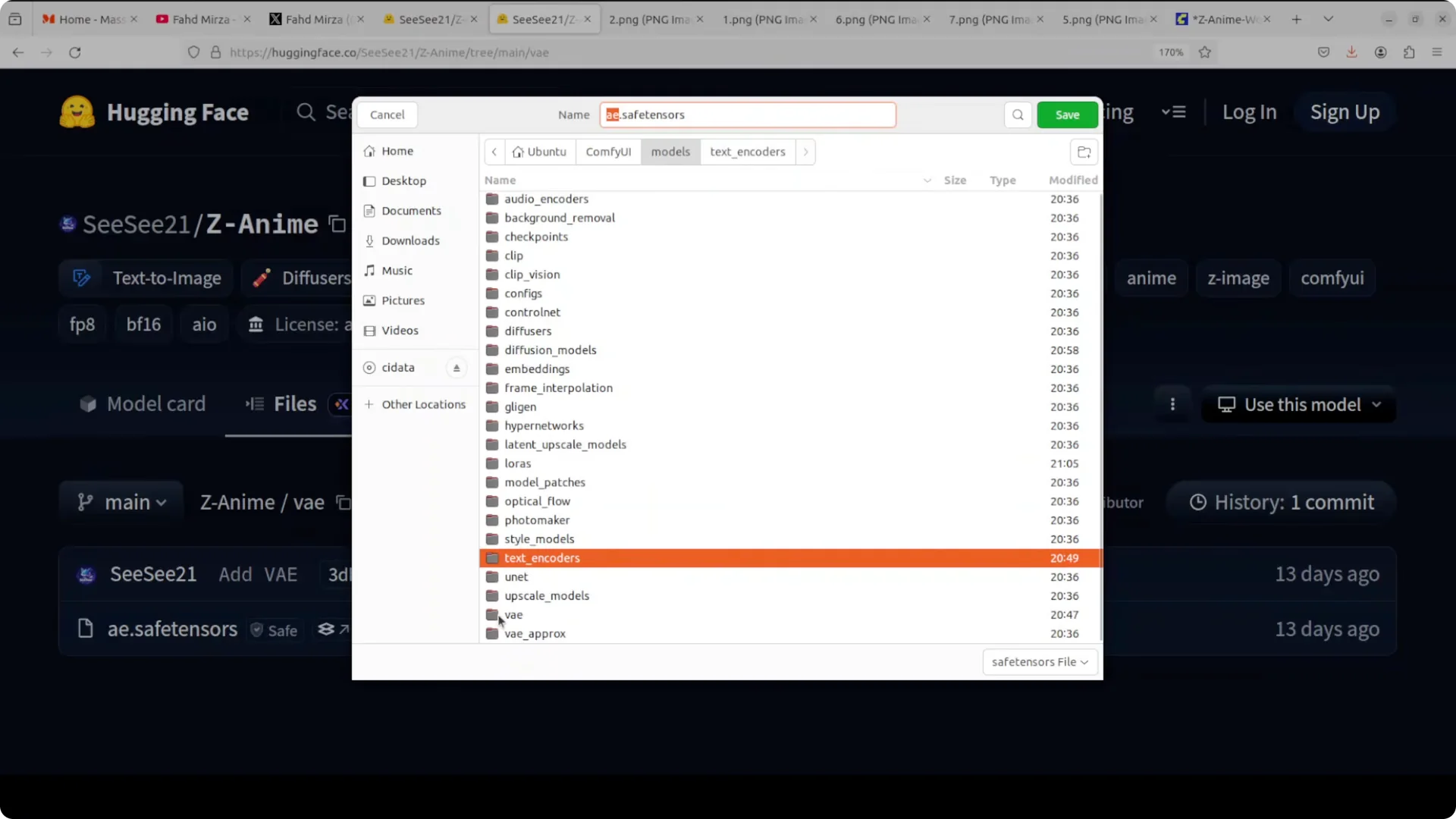Click the file Name input field

tap(748, 115)
